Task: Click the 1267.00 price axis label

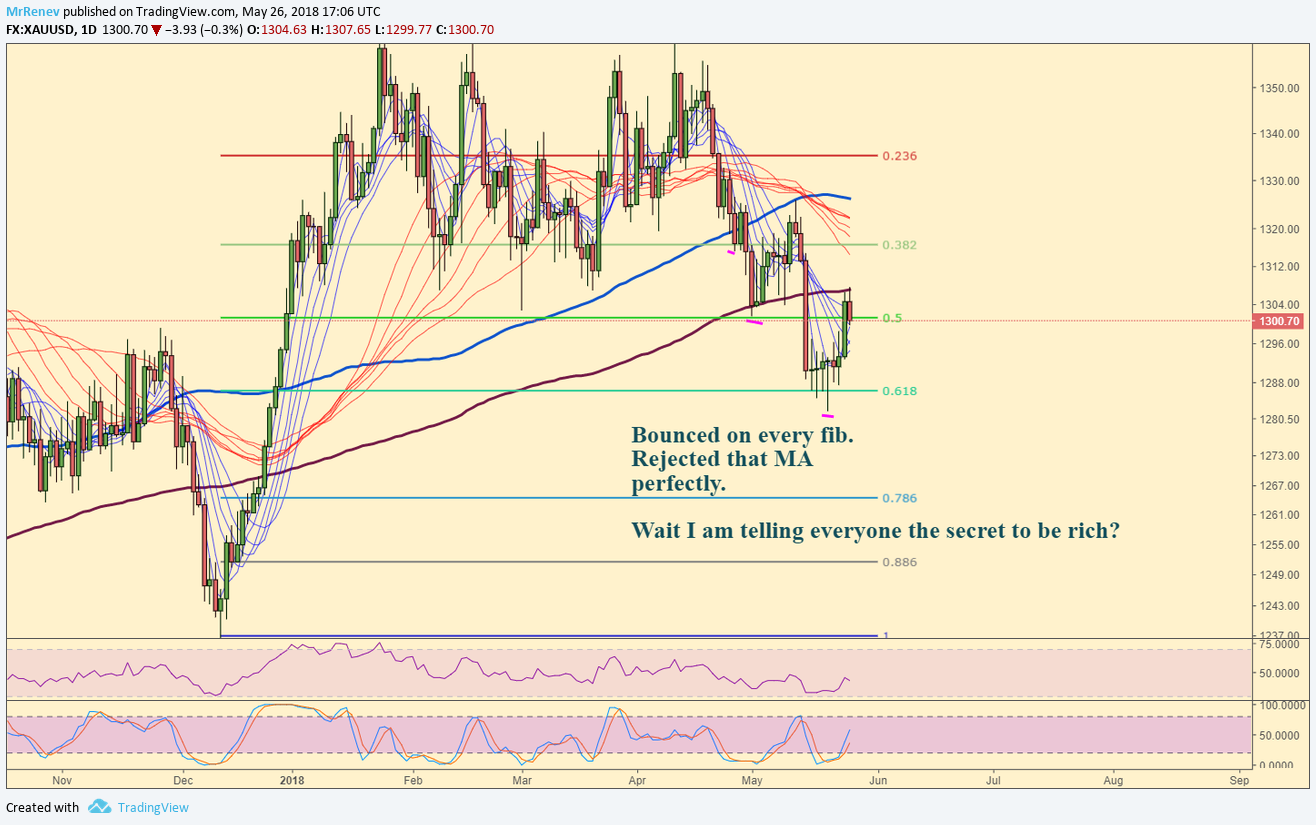Action: pyautogui.click(x=1279, y=486)
